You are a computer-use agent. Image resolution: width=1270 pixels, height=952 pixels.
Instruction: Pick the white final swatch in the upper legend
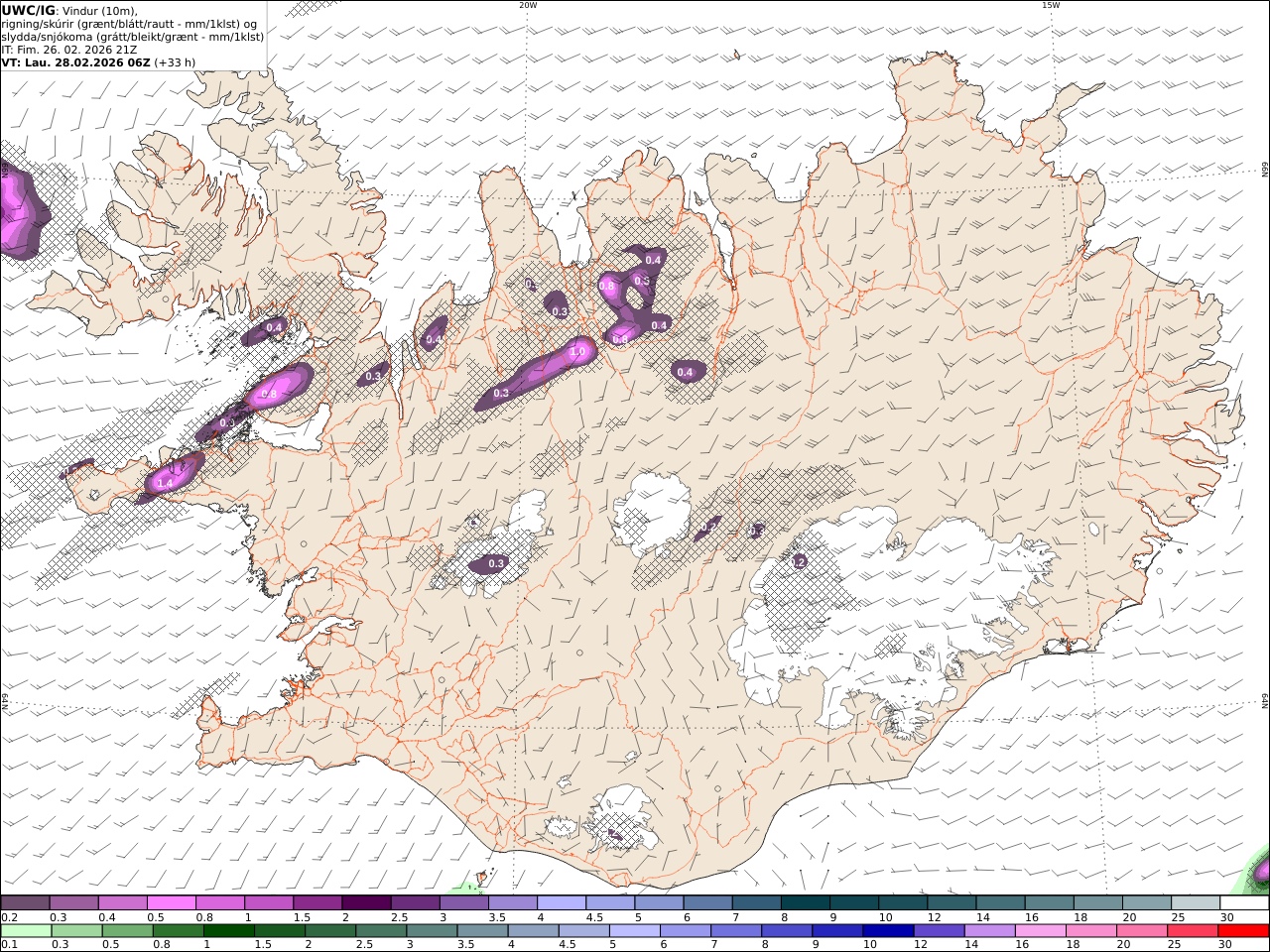point(1243,903)
